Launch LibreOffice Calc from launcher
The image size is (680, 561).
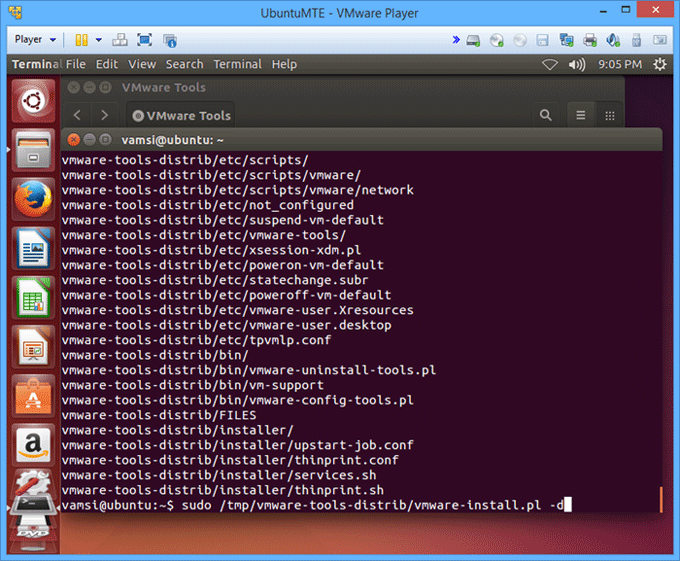(x=33, y=298)
